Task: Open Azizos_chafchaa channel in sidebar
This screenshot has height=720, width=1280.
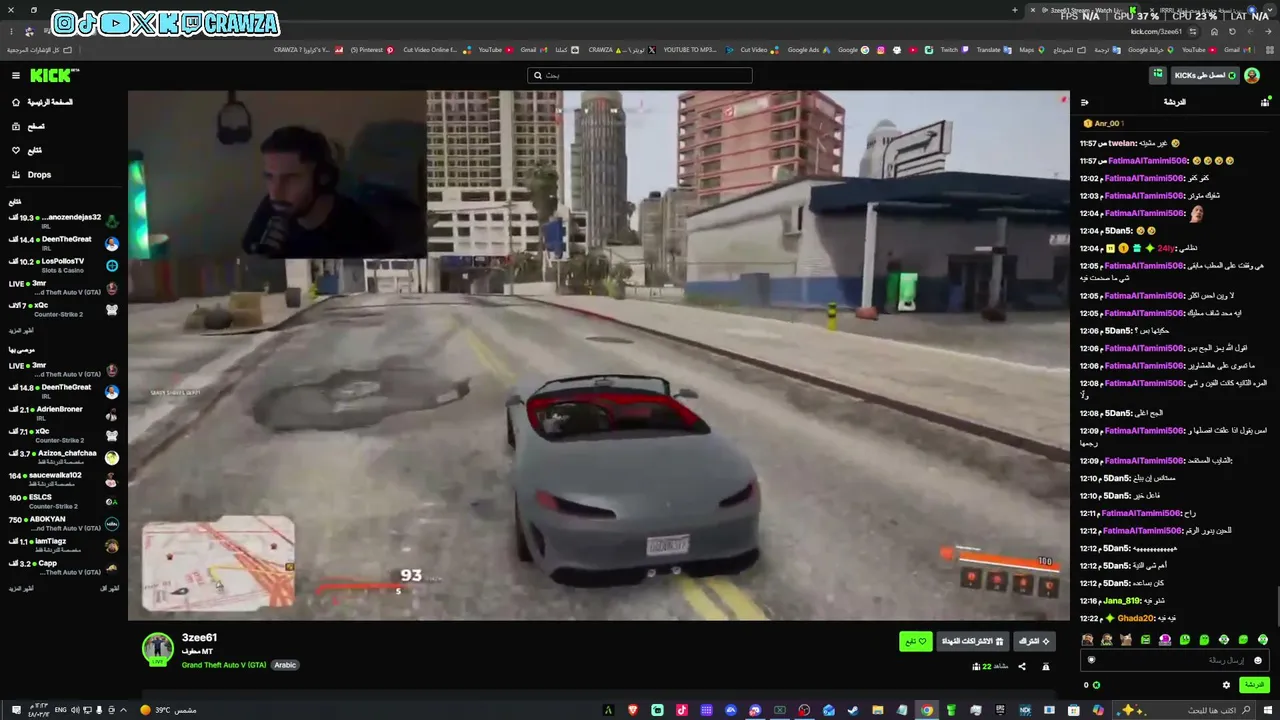Action: tap(64, 457)
